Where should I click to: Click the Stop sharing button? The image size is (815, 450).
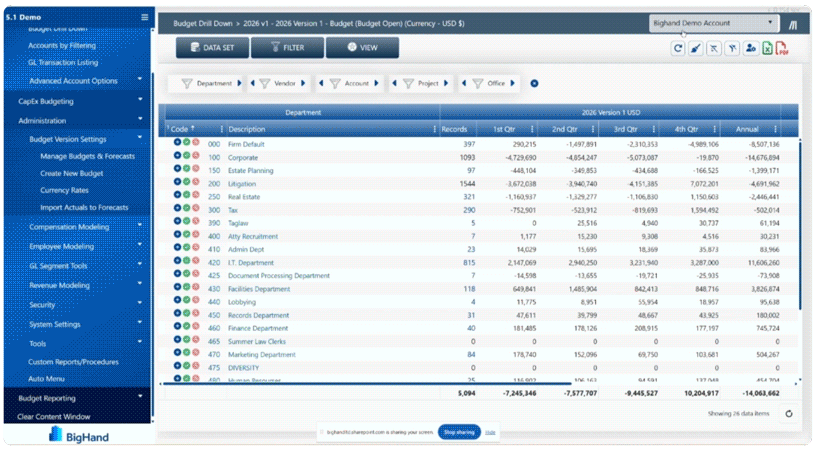(x=459, y=432)
